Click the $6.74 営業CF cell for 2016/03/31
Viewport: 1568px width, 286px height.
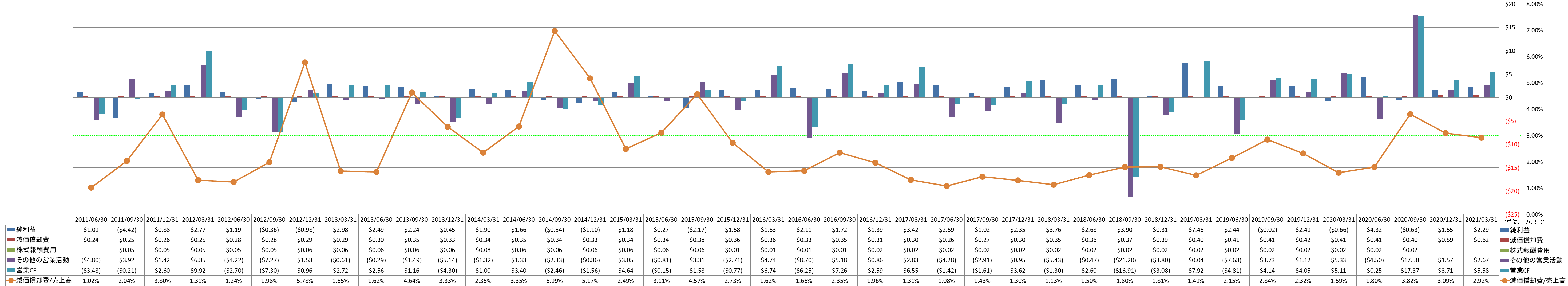click(x=768, y=270)
